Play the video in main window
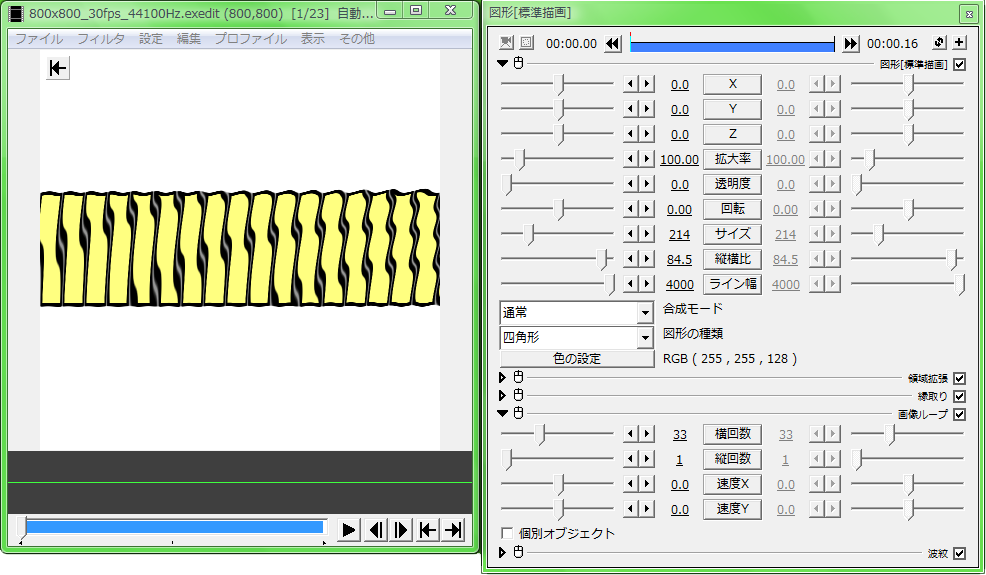 point(348,530)
